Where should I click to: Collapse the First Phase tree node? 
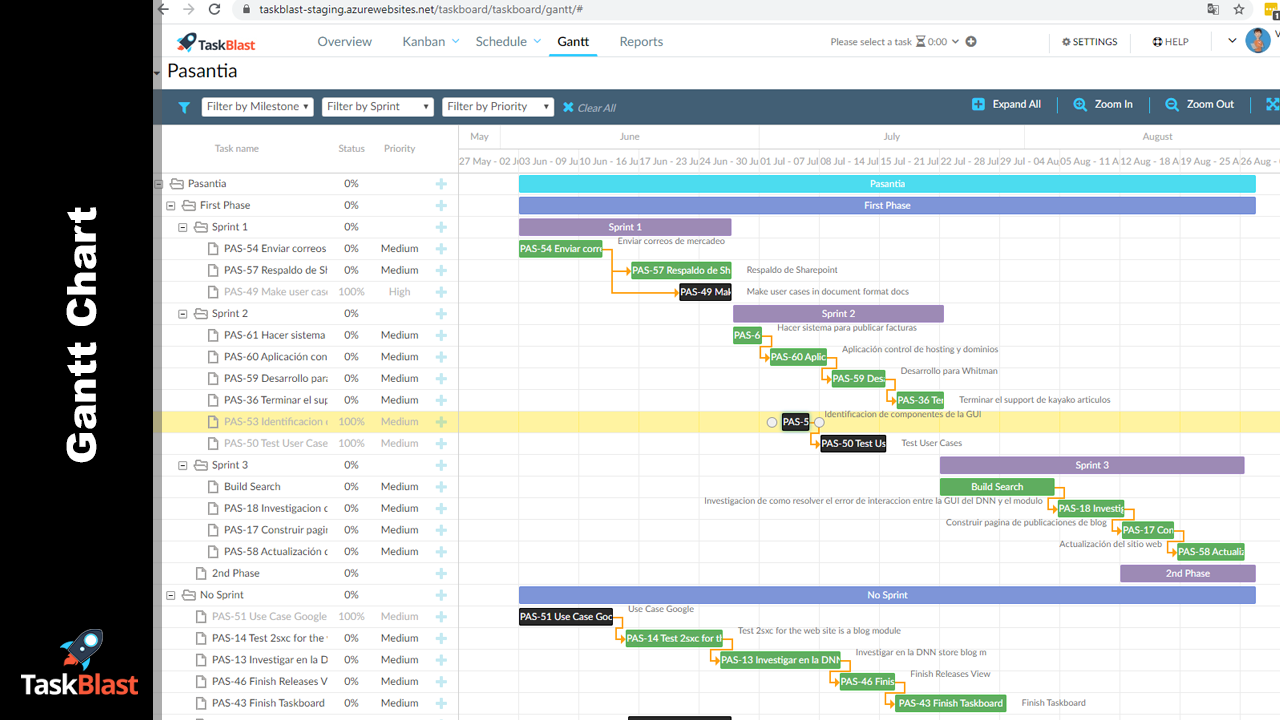pos(171,205)
